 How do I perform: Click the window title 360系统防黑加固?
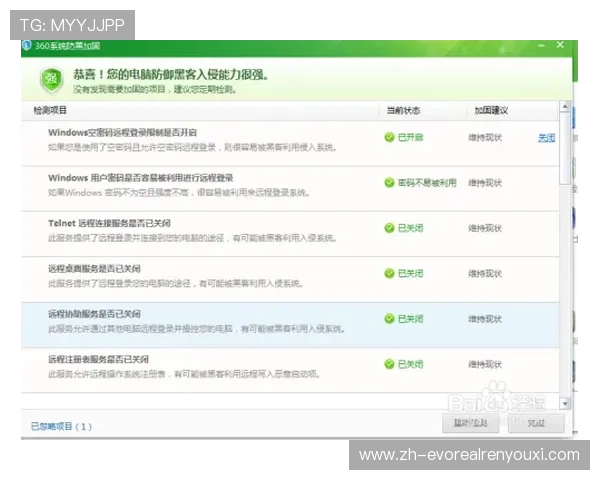pos(68,46)
